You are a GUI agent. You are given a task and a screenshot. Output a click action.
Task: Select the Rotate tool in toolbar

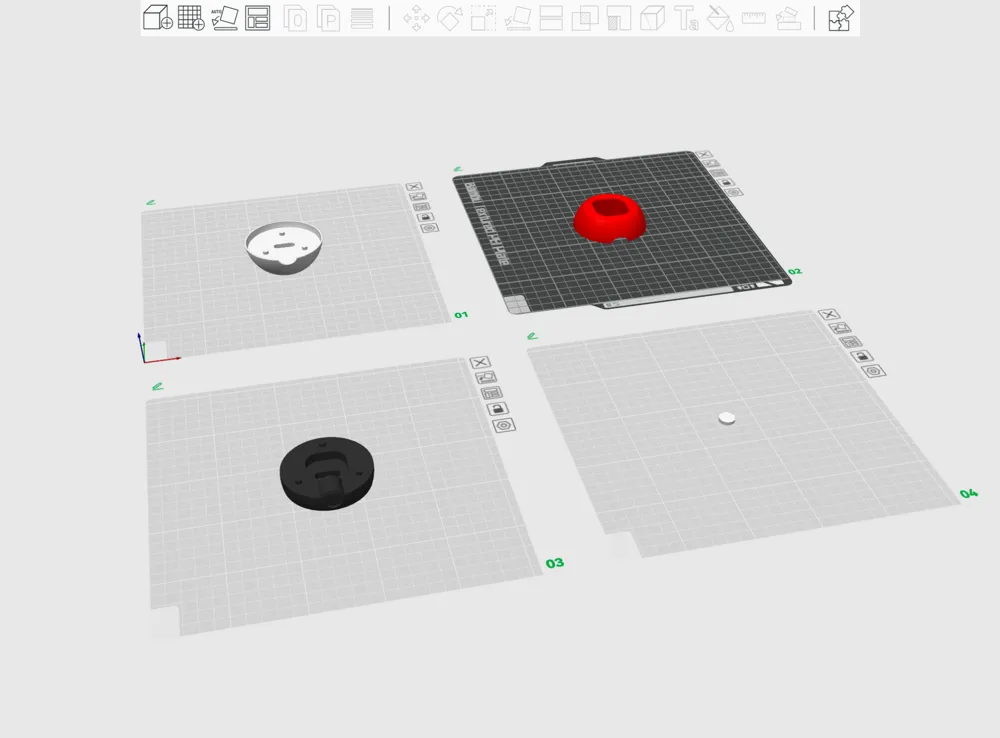[x=450, y=18]
